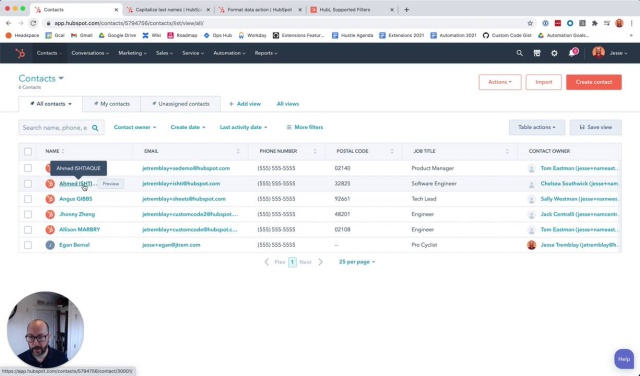This screenshot has height=376, width=640.
Task: Bookmark page with the star icon
Action: [x=530, y=23]
